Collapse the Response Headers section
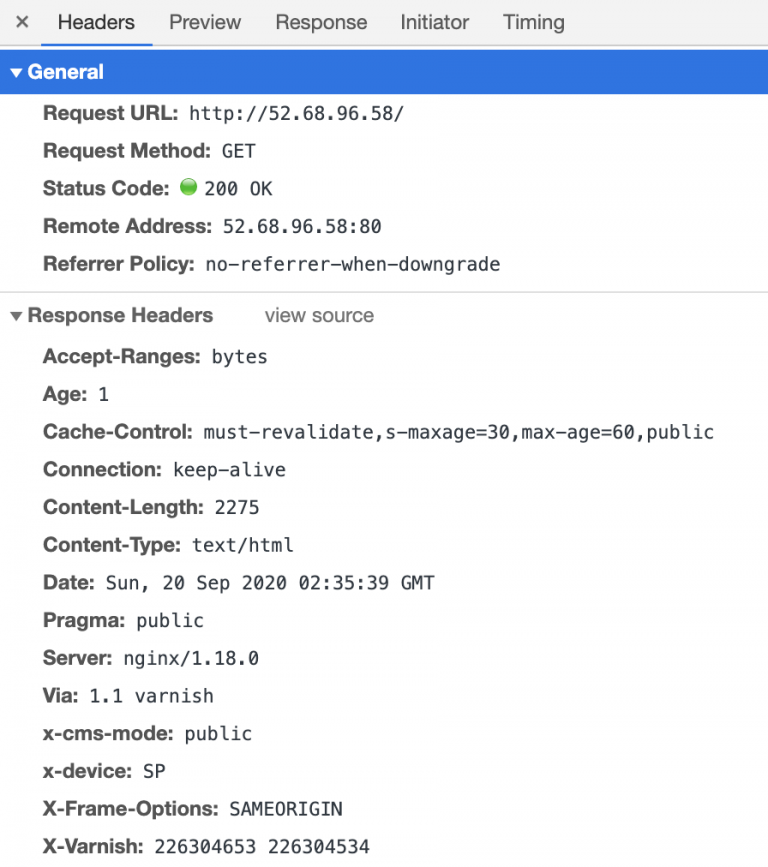This screenshot has height=867, width=768. [16, 316]
